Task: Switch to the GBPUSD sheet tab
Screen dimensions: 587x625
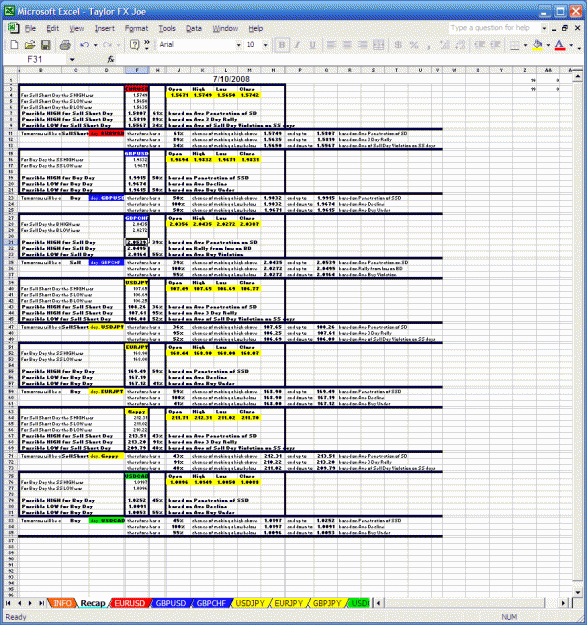Action: point(171,603)
